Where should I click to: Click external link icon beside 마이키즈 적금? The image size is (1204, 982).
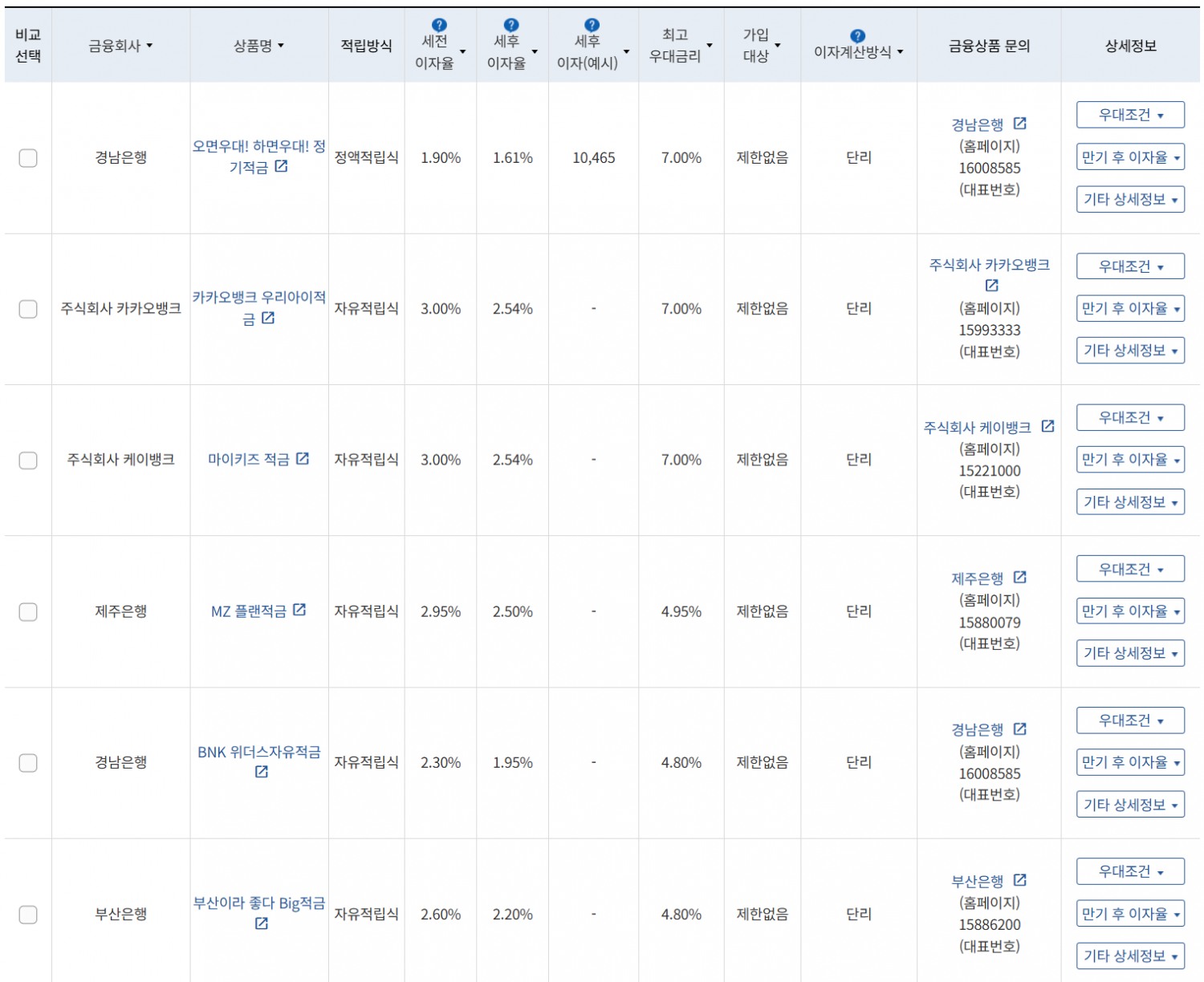(x=303, y=458)
